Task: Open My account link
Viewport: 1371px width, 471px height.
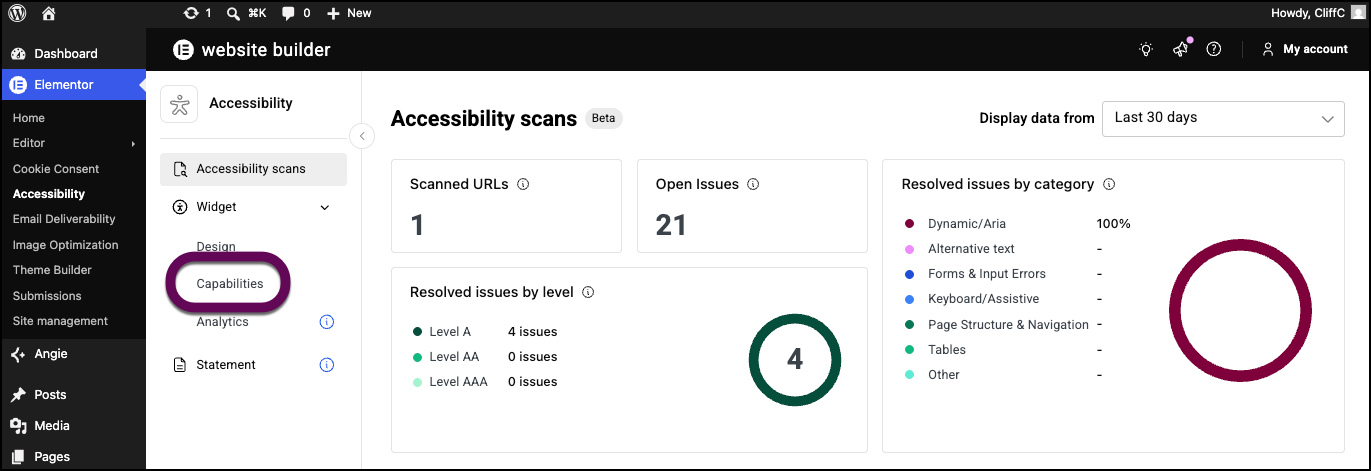Action: 1305,49
